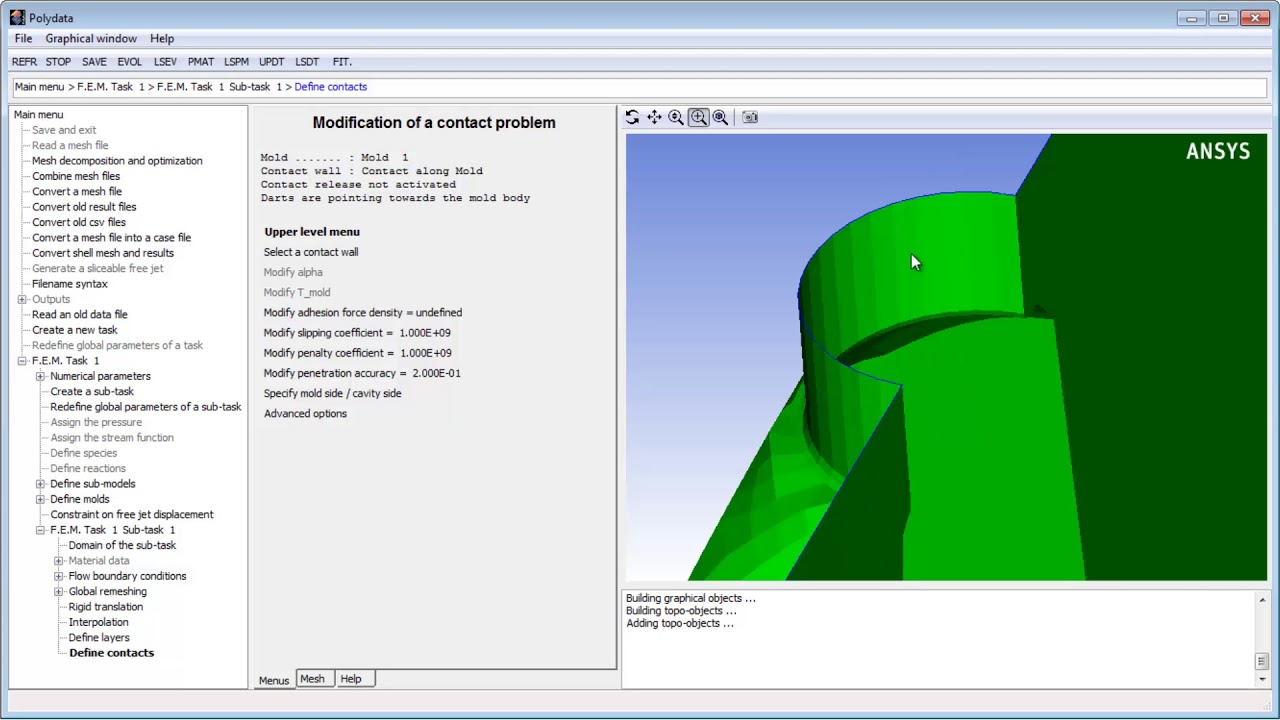
Task: Select Domain of the sub-task
Action: (122, 546)
